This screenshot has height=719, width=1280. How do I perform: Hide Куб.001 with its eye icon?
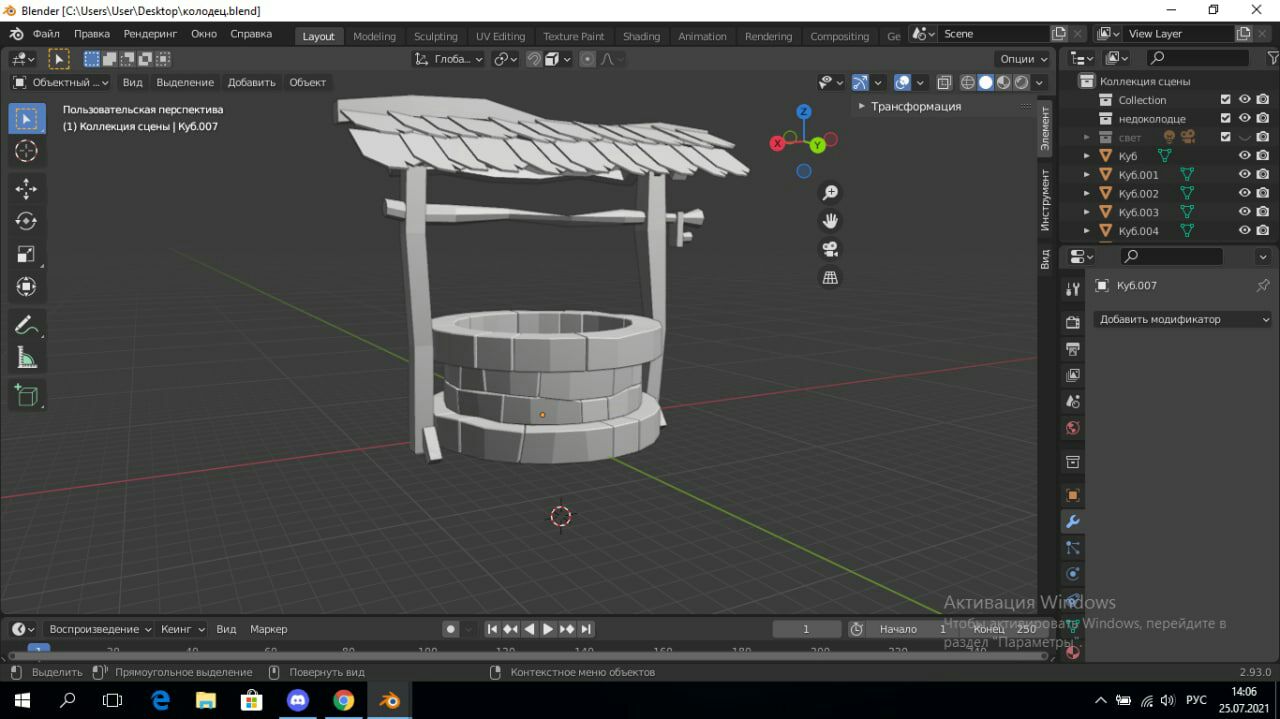(1245, 175)
